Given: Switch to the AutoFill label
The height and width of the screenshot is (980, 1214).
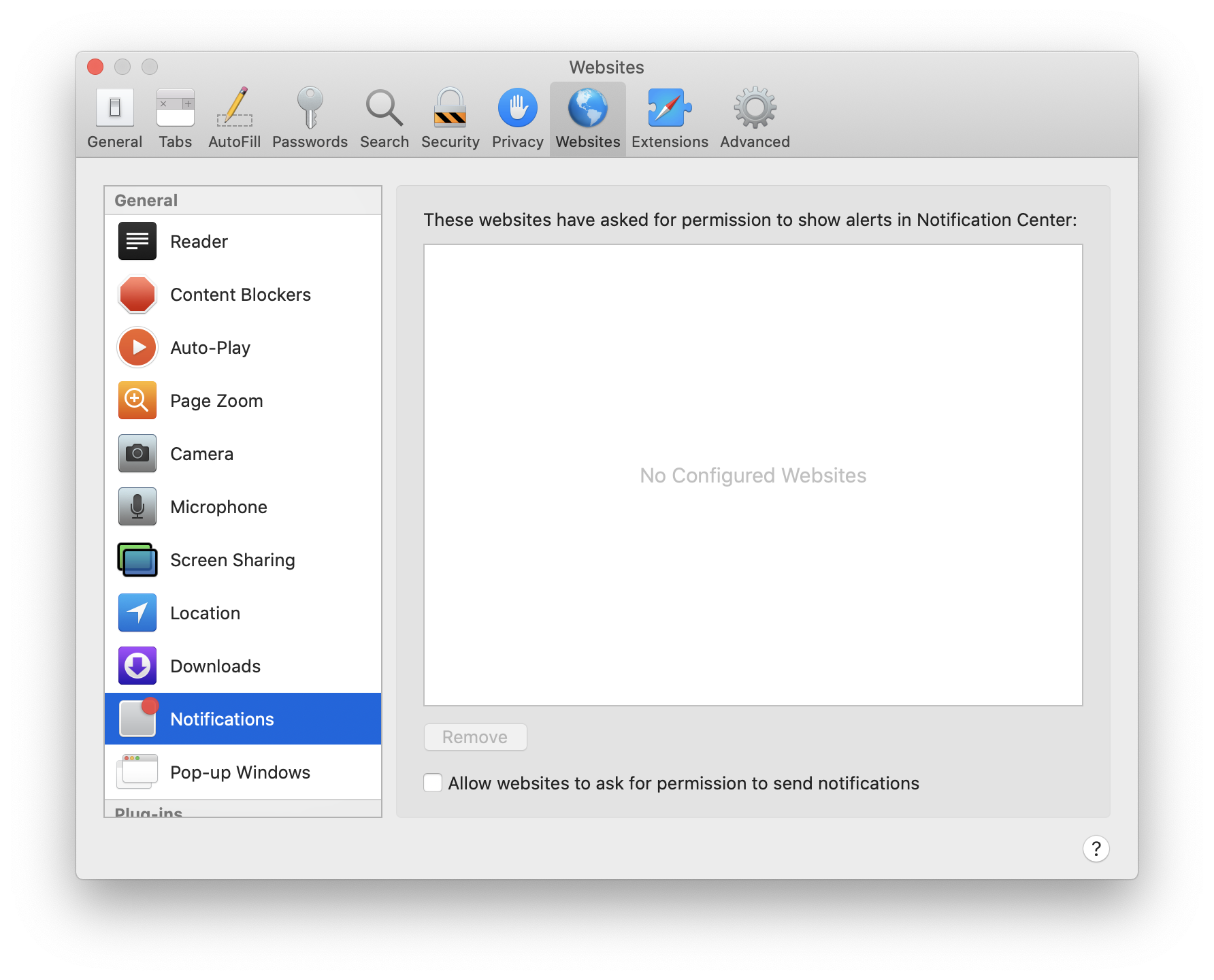Looking at the screenshot, I should (235, 142).
